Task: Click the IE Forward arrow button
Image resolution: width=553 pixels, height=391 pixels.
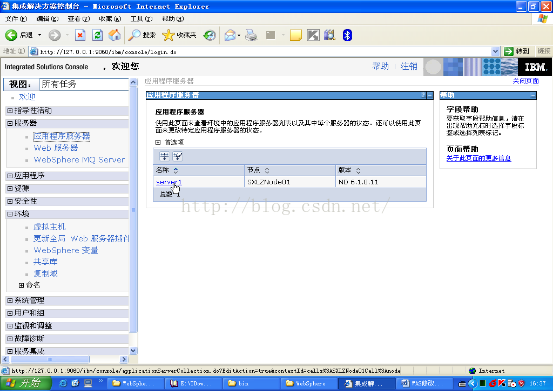Action: pyautogui.click(x=55, y=35)
